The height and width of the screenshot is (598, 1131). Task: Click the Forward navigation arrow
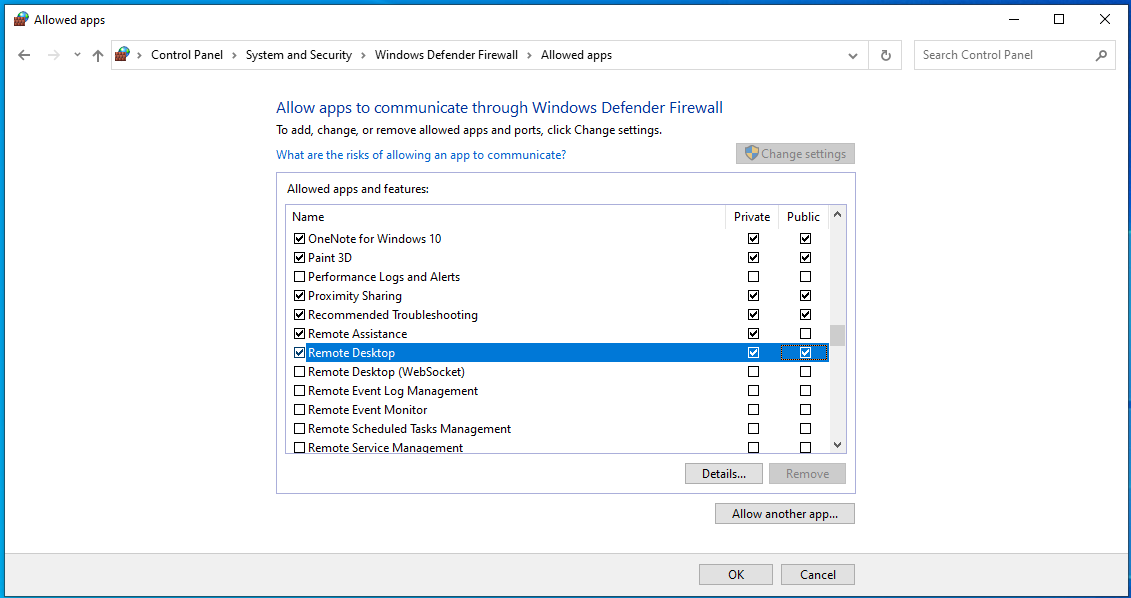(x=53, y=55)
